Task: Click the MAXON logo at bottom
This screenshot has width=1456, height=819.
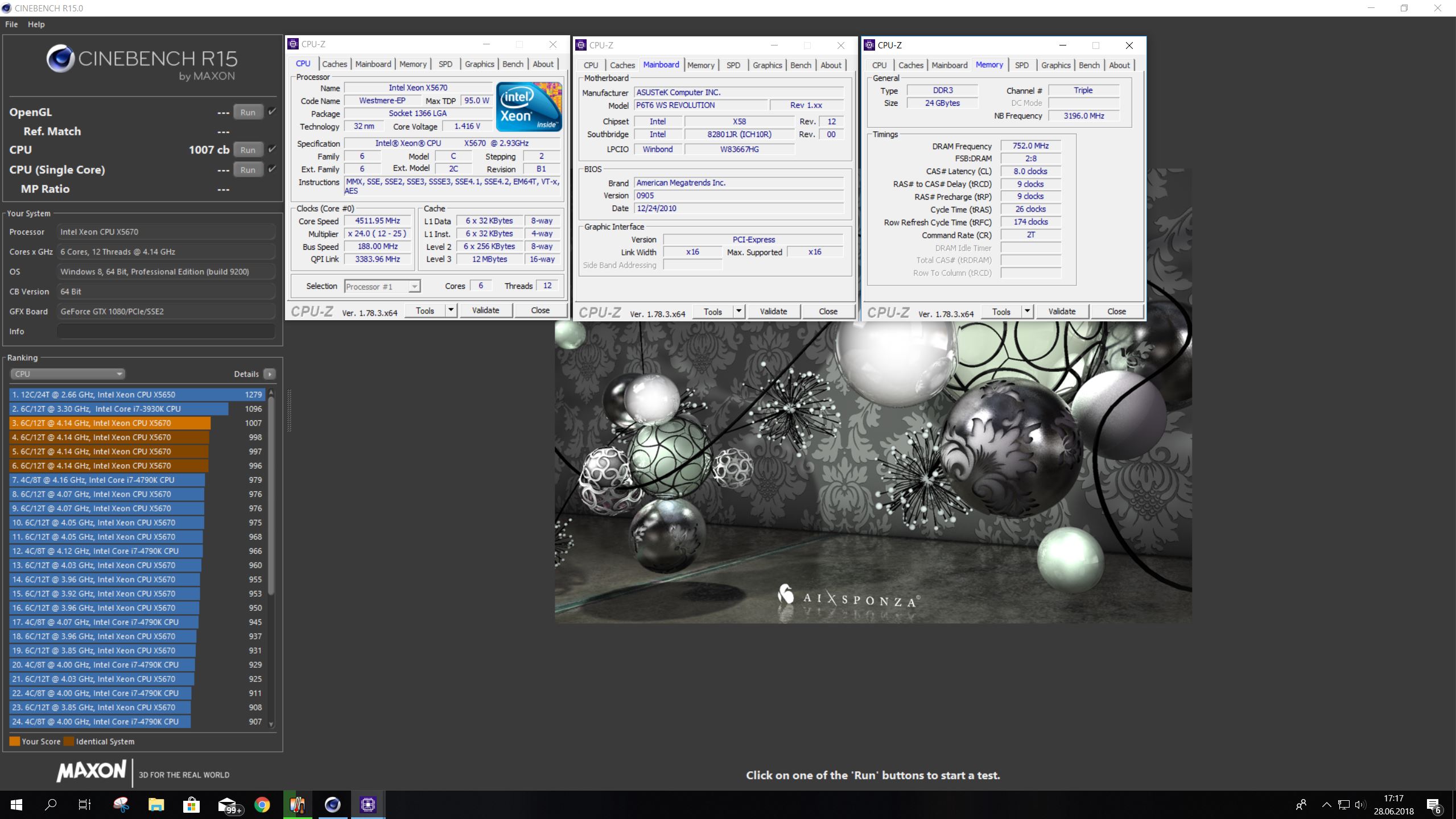Action: click(x=91, y=771)
